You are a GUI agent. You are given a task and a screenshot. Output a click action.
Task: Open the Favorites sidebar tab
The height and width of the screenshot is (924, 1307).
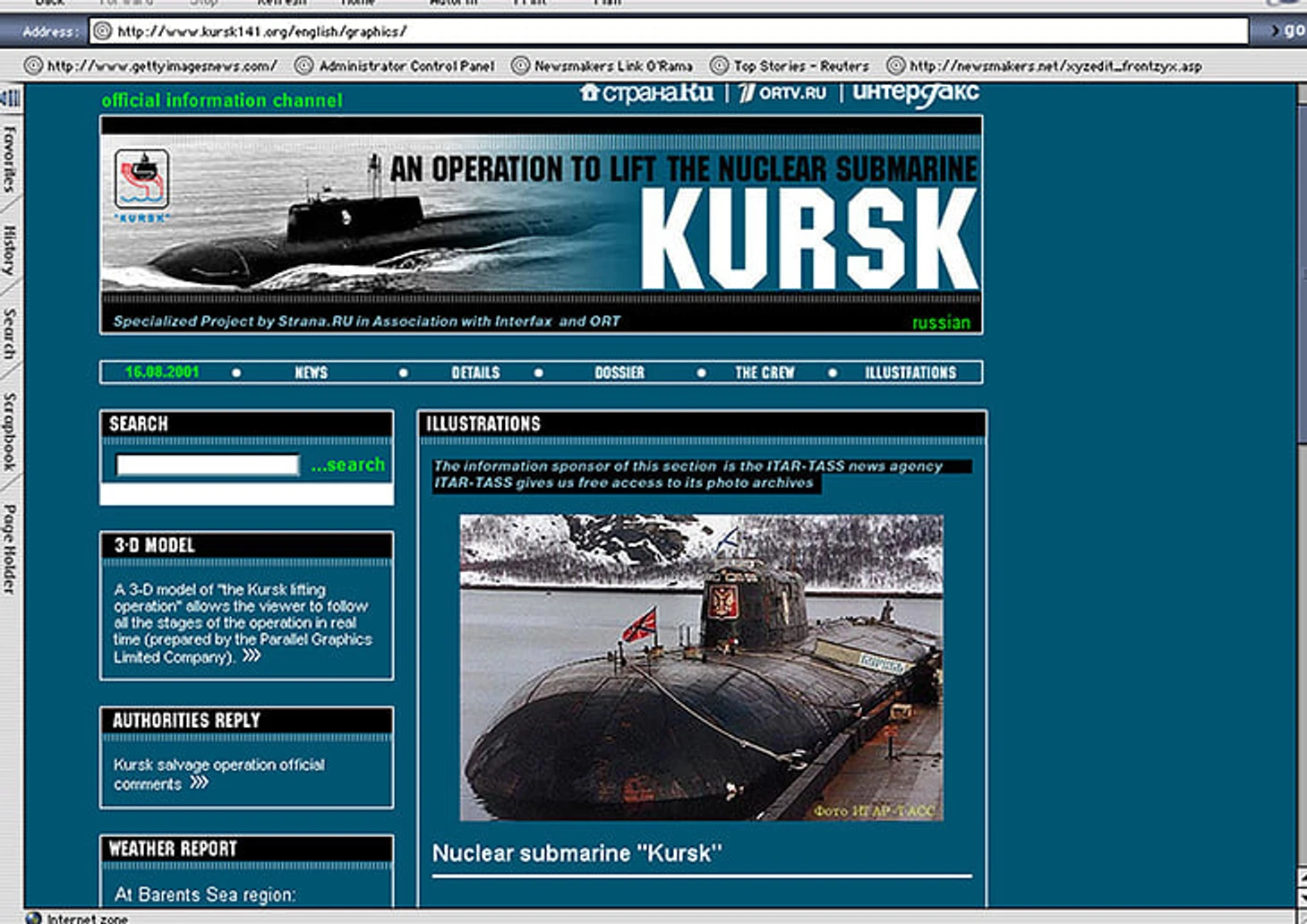[x=10, y=159]
